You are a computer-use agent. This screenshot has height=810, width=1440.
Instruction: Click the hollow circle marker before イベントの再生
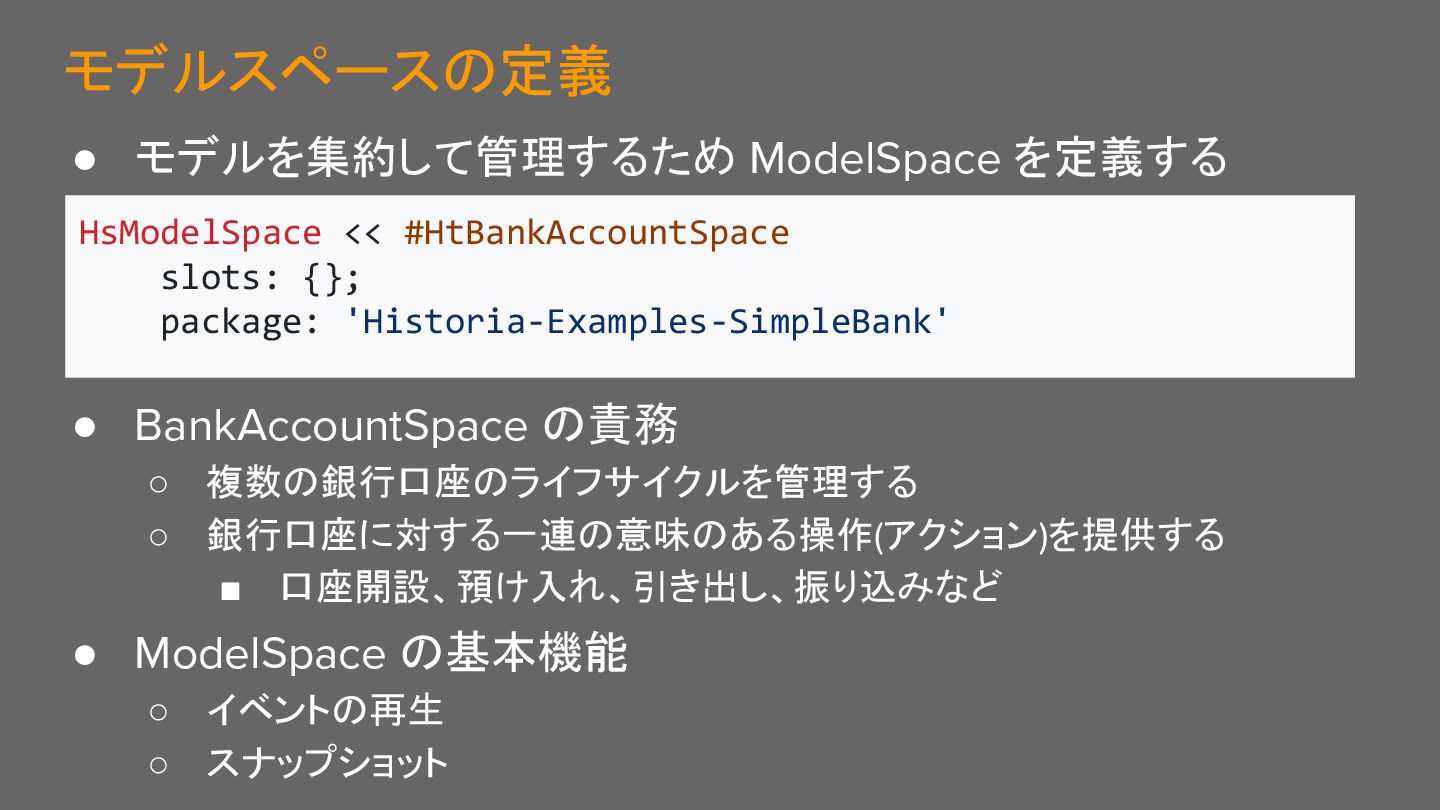point(160,712)
